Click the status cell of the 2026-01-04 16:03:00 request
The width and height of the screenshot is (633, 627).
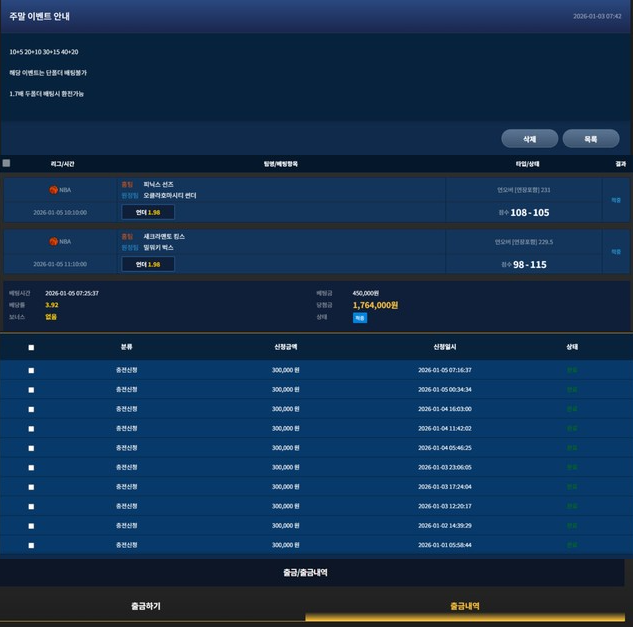[572, 409]
